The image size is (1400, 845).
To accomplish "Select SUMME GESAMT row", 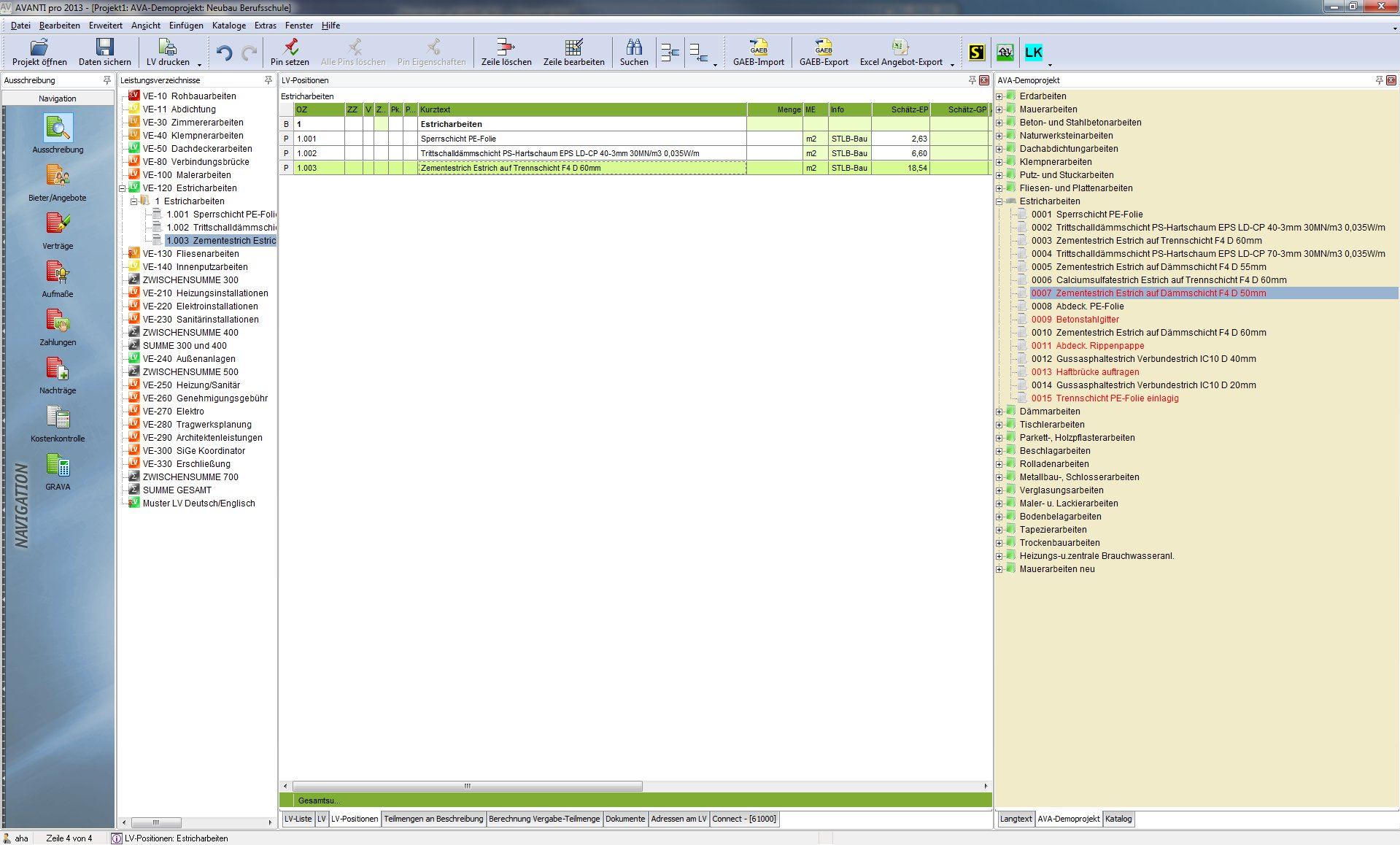I will (177, 490).
